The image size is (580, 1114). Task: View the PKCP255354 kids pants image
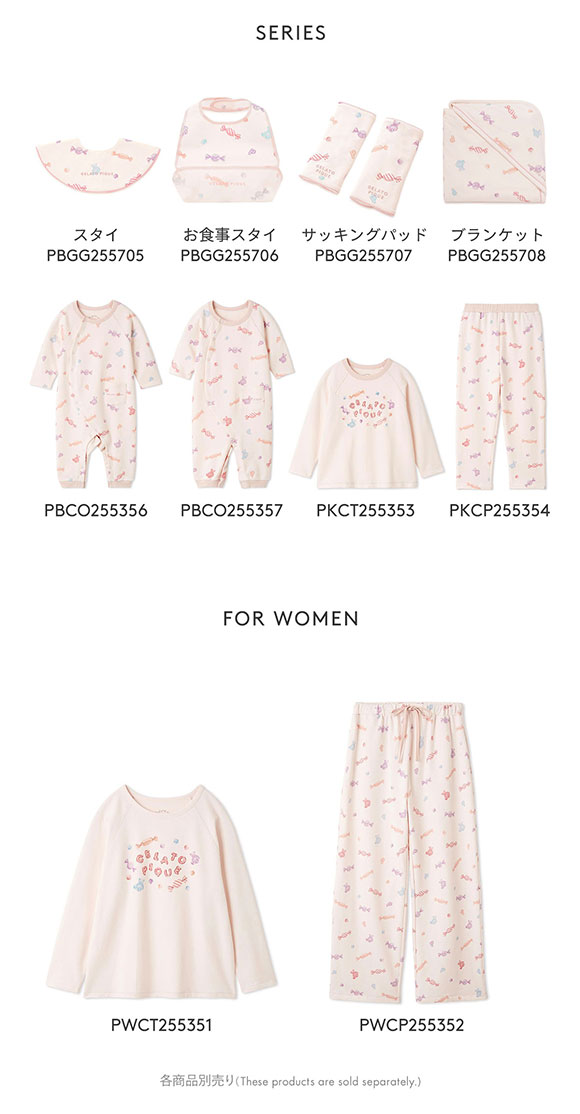coord(500,396)
